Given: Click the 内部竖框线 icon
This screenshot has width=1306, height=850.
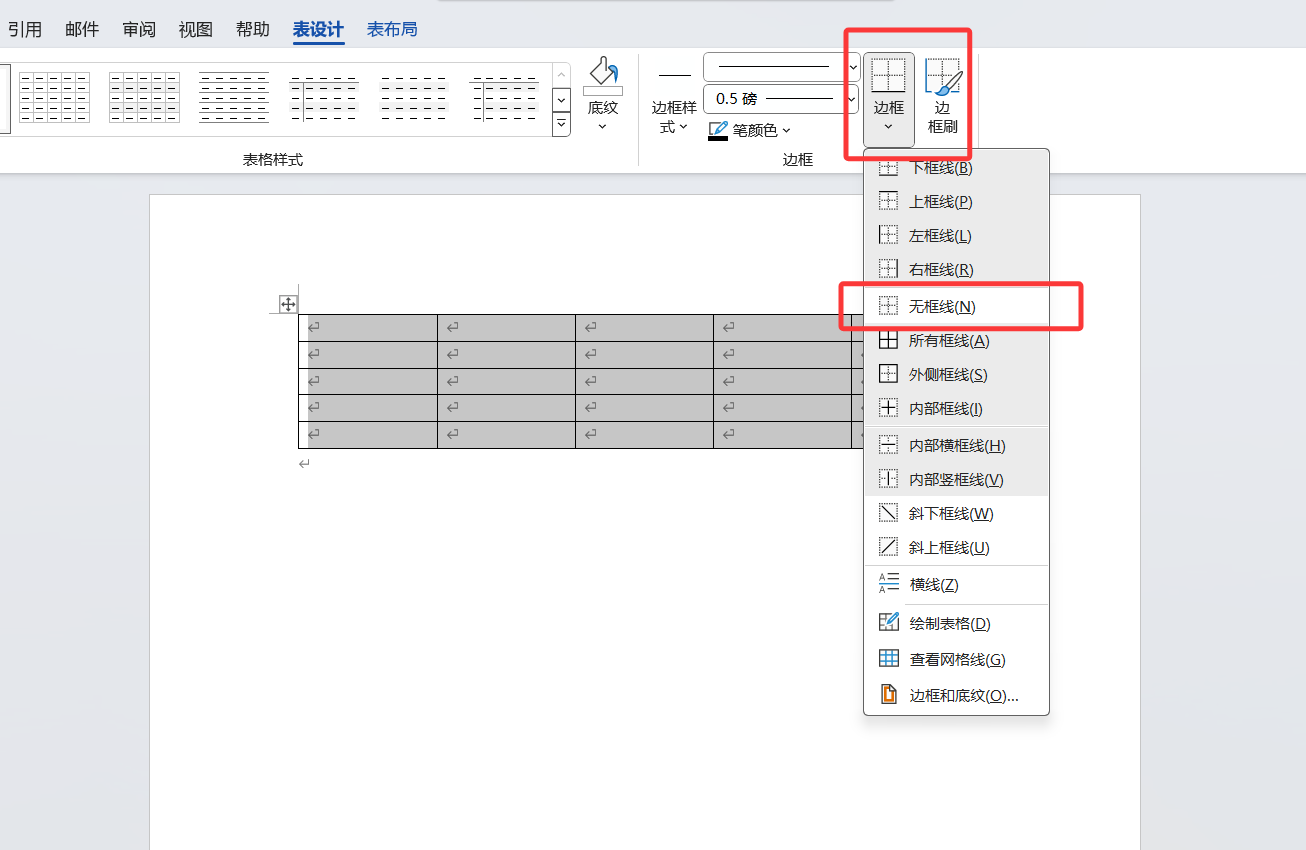Looking at the screenshot, I should (x=888, y=480).
